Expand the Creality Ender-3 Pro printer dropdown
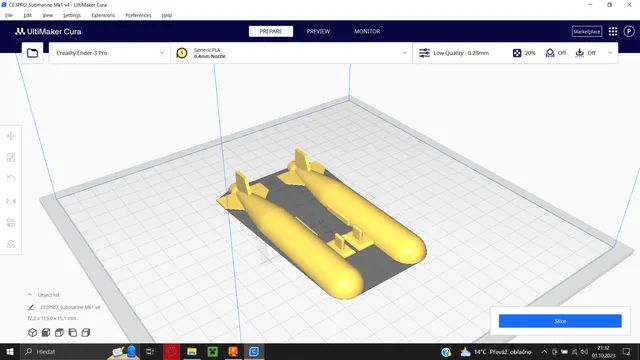Viewport: 640px width, 360px height. pyautogui.click(x=109, y=53)
